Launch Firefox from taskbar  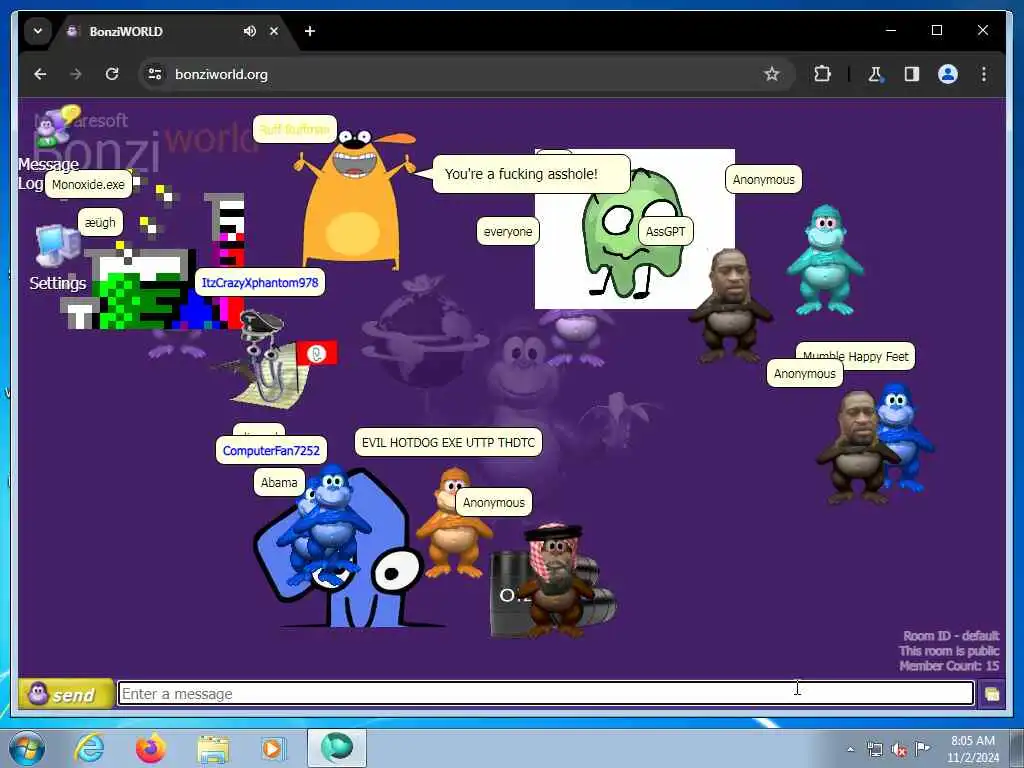pos(151,748)
